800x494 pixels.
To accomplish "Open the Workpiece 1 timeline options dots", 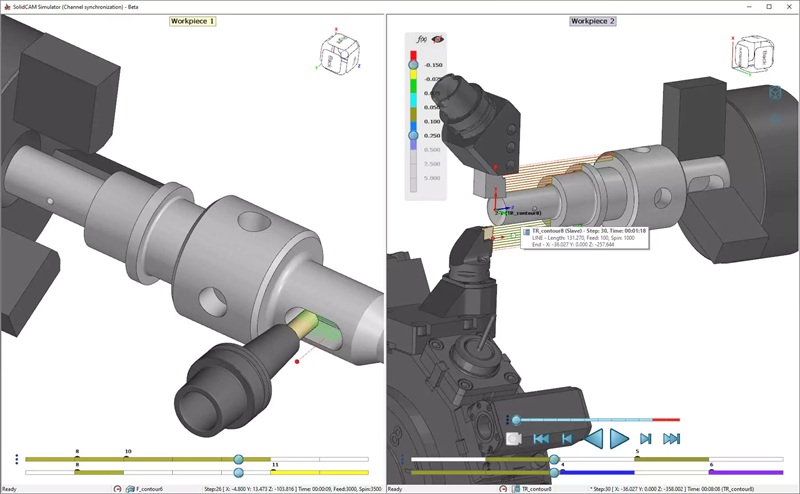I will pyautogui.click(x=16, y=459).
